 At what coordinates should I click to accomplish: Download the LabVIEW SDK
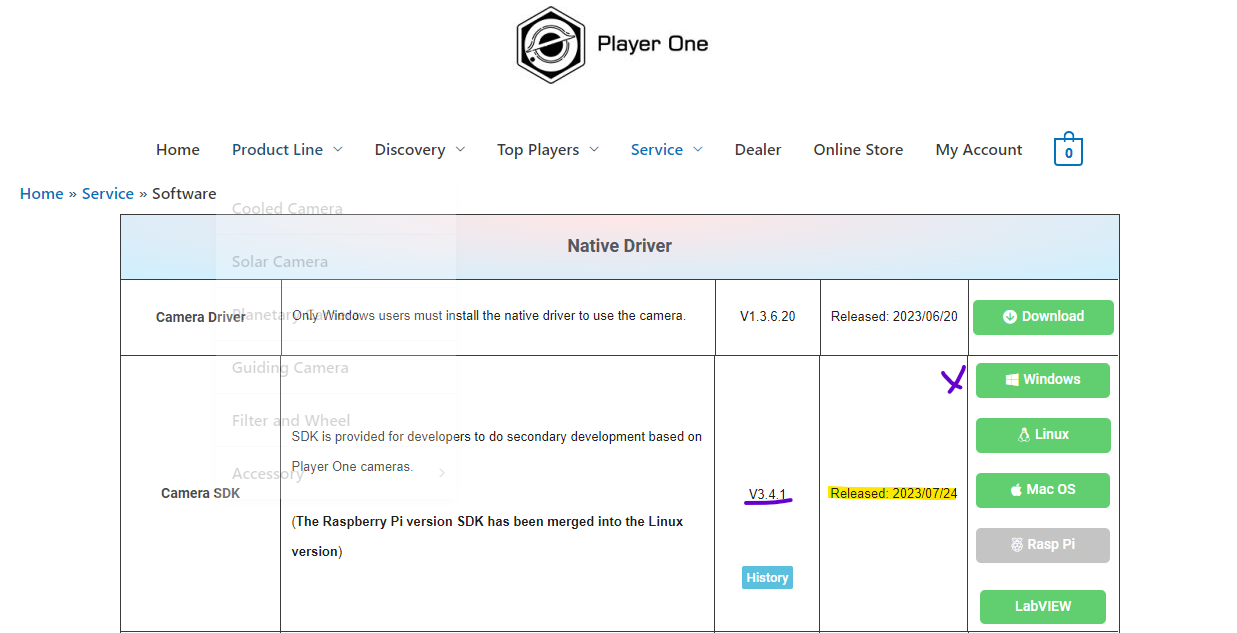pyautogui.click(x=1043, y=607)
